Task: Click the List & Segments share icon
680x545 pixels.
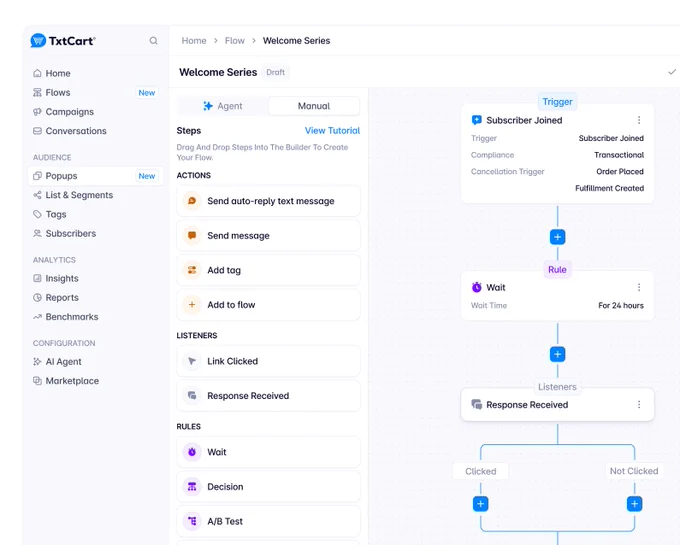Action: click(x=37, y=195)
